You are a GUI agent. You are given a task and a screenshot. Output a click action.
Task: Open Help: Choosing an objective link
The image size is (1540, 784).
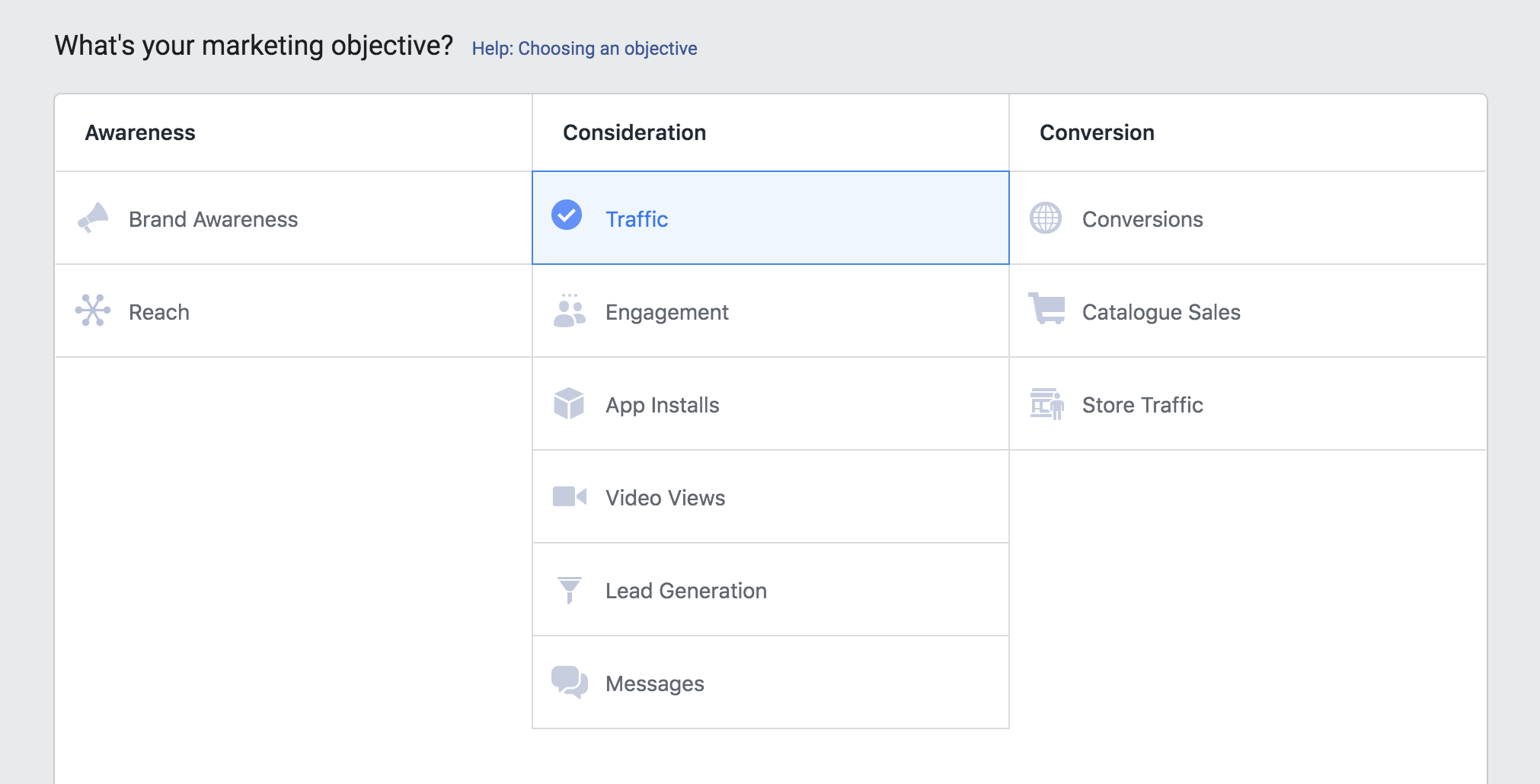point(584,49)
